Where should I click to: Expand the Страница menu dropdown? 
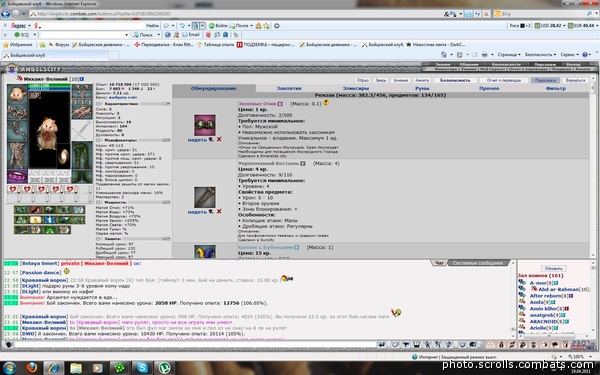pos(508,55)
